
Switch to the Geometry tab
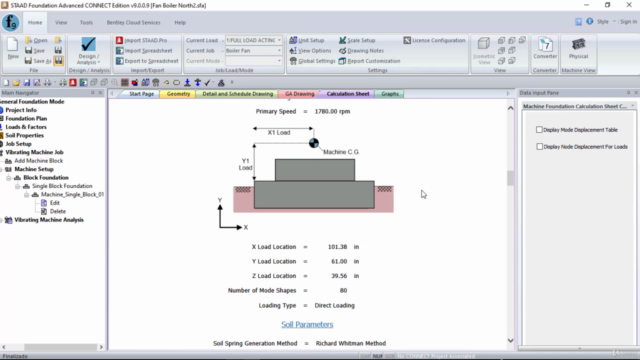178,94
